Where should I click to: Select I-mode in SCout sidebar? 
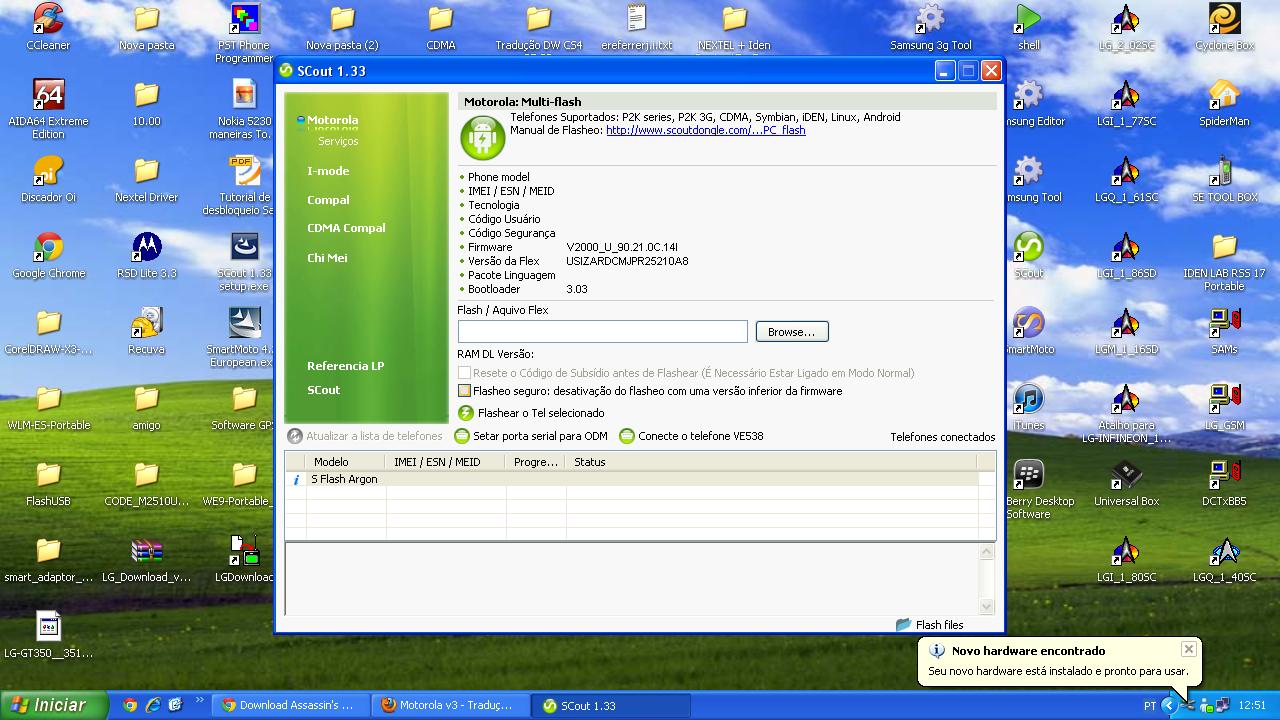click(328, 171)
